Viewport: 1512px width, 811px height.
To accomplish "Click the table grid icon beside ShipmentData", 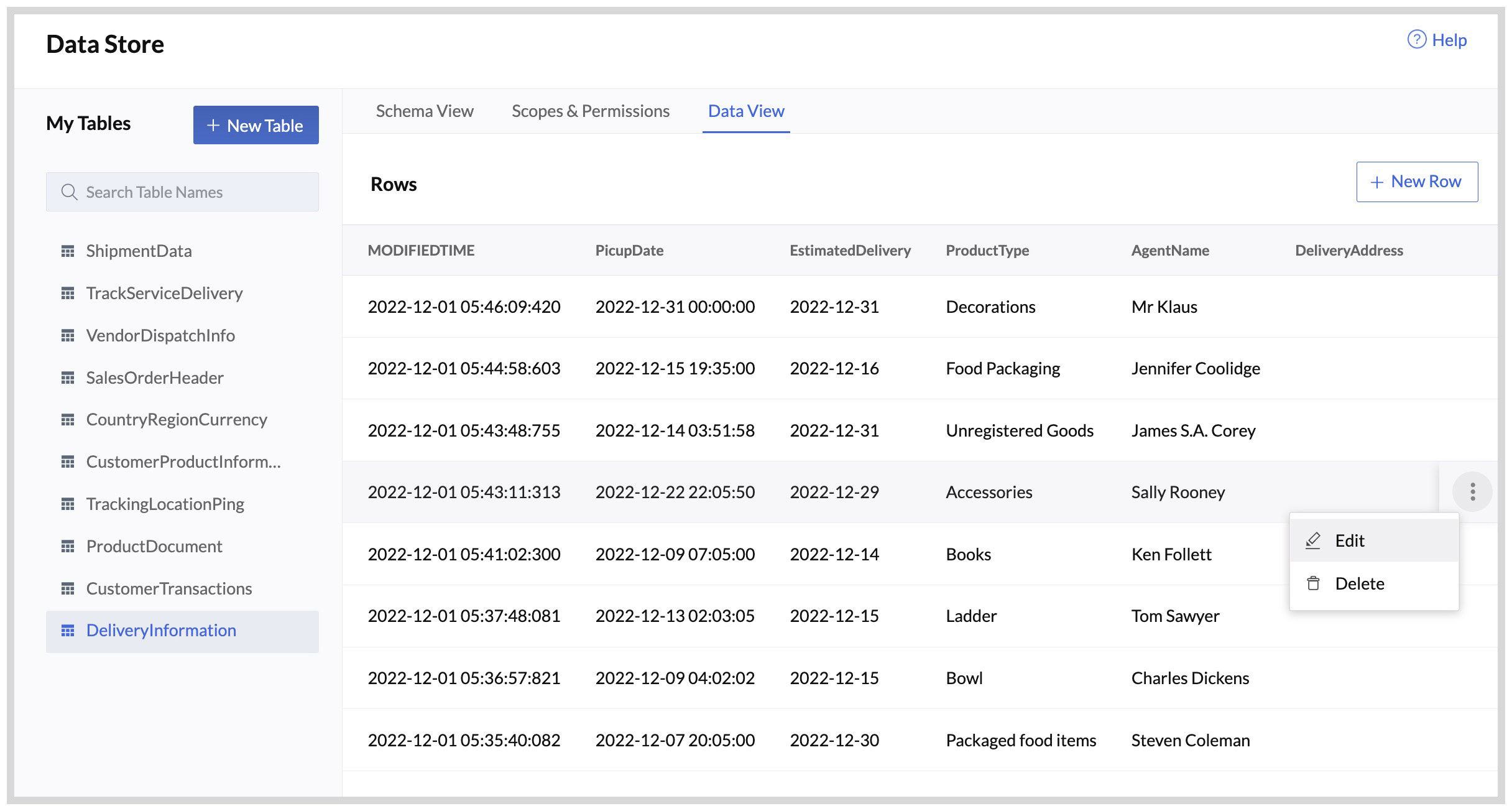I will tap(68, 251).
